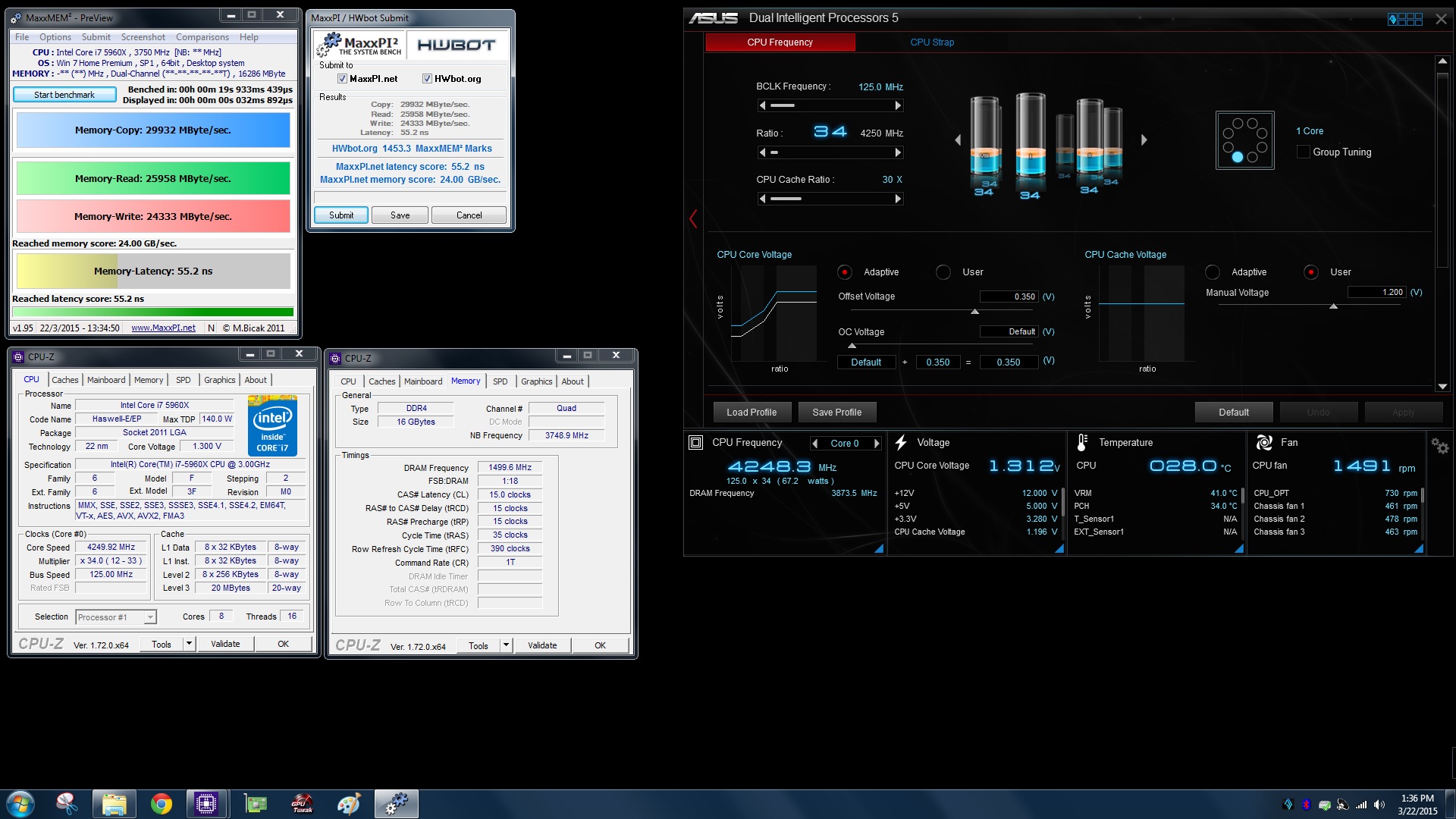Open Tools dropdown arrow in right CPU-Z Memory window
Screen dimensions: 1456x819
click(506, 645)
